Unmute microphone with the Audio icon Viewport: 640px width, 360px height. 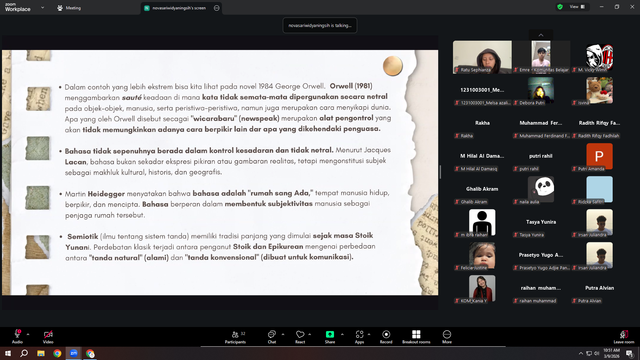tap(17, 334)
